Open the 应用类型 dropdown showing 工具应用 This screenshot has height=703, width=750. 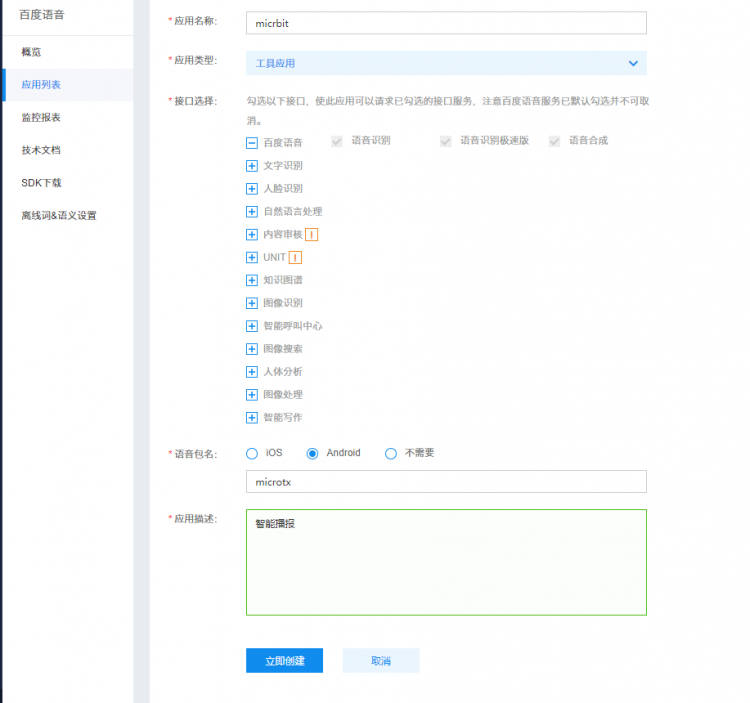(446, 63)
